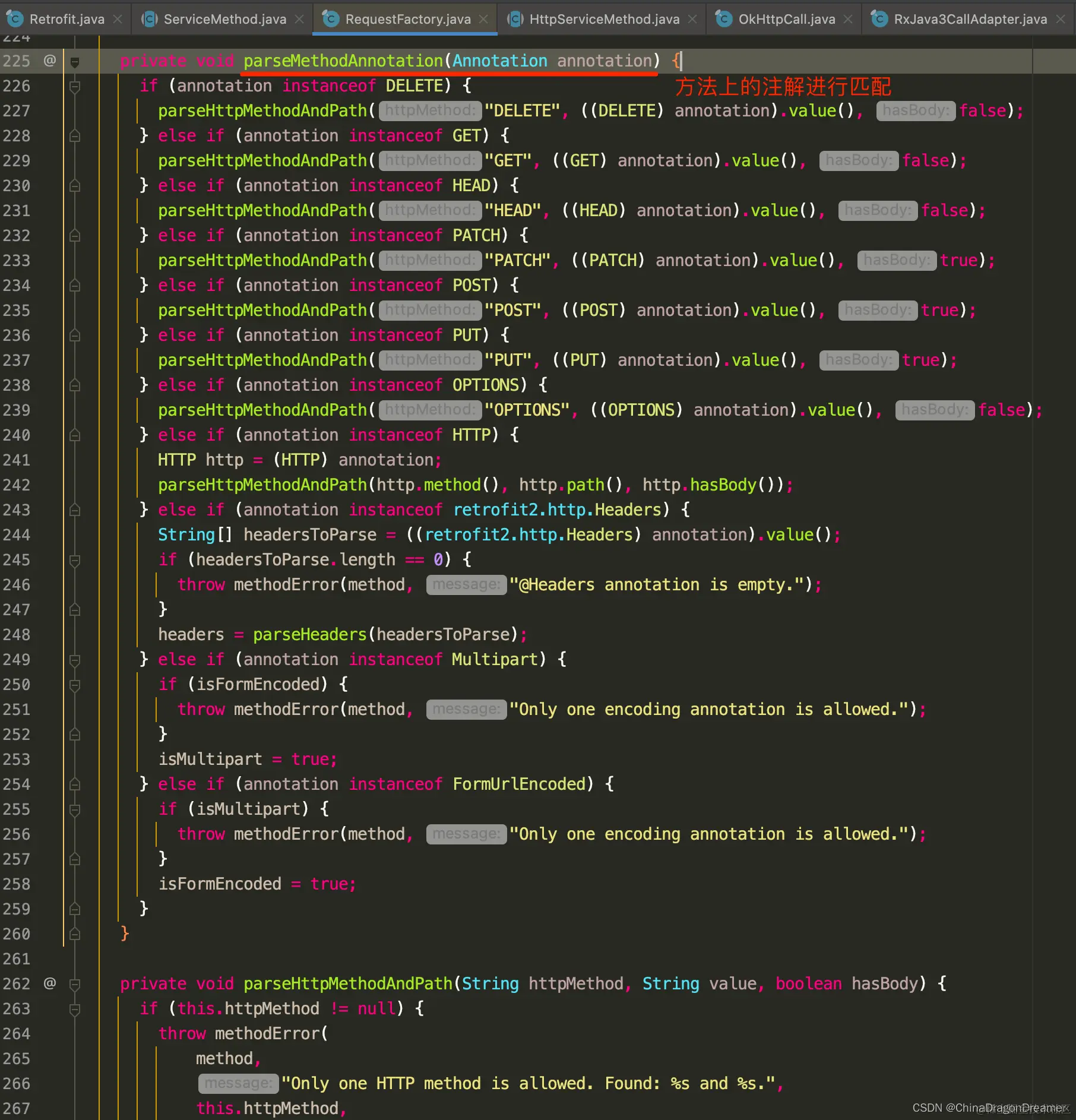Click the parseMethodAnnotation method name on line 225
Screen dimensions: 1076x1120
(343, 61)
